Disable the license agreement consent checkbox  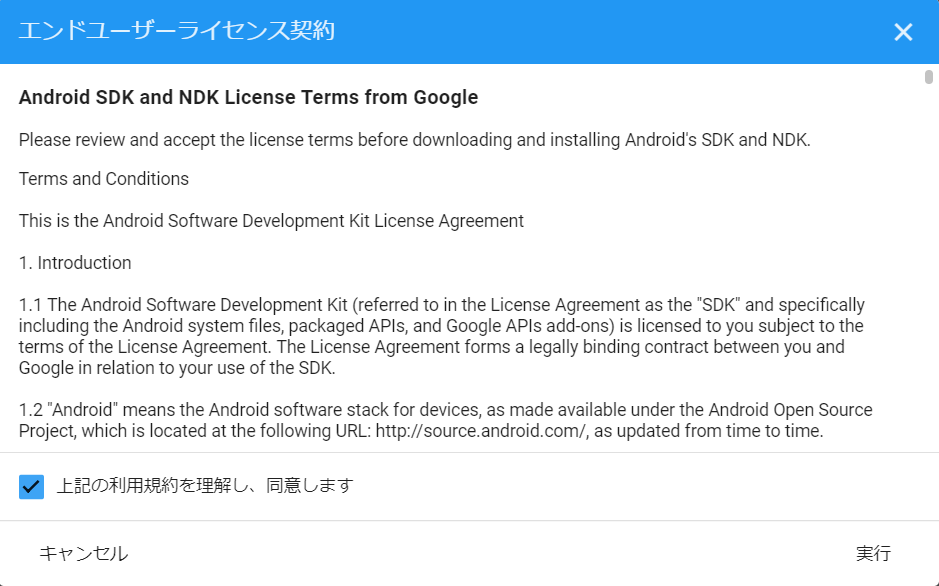[x=30, y=486]
